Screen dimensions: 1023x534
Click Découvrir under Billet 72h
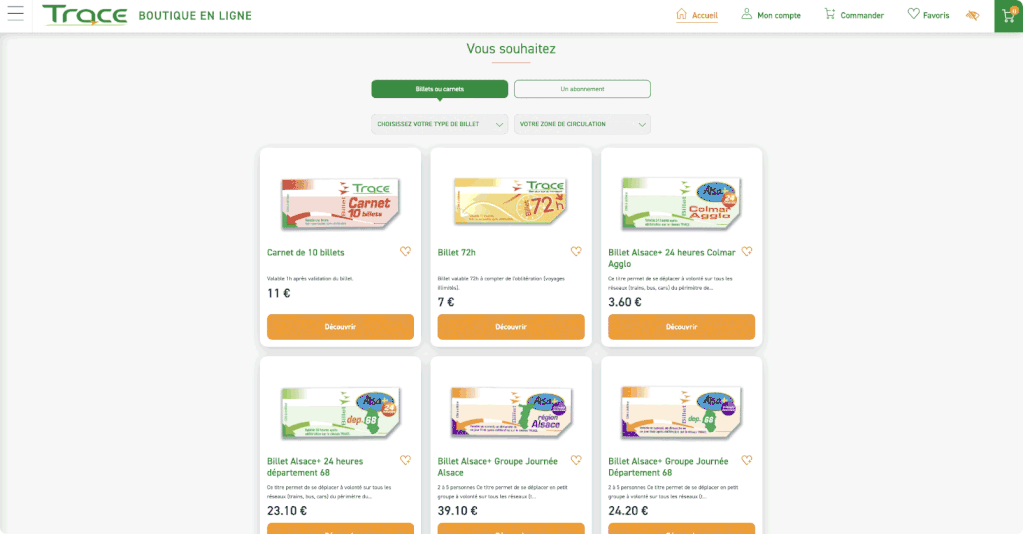coord(511,327)
